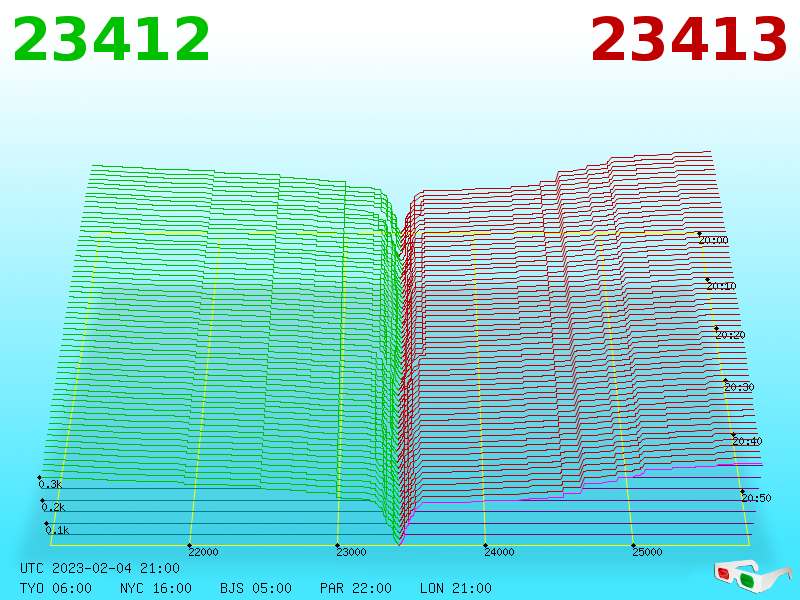Viewport: 800px width, 600px height.
Task: Click the NYC 16:00 New York time
Action: tap(156, 588)
